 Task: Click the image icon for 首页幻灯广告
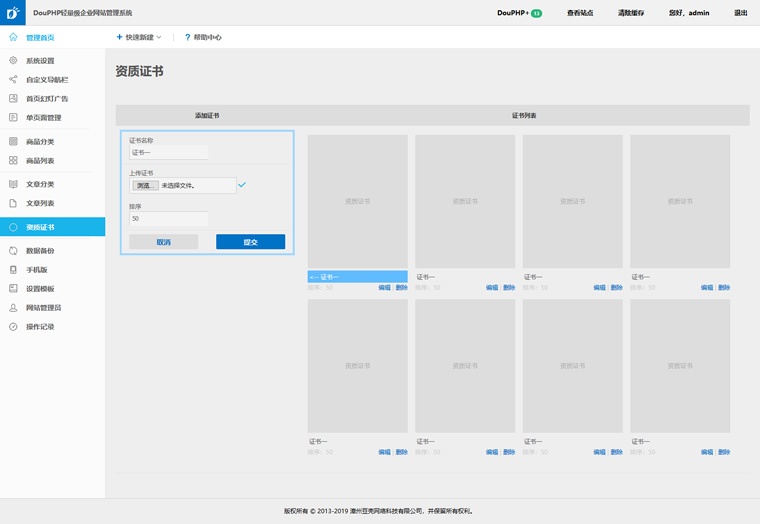(13, 99)
